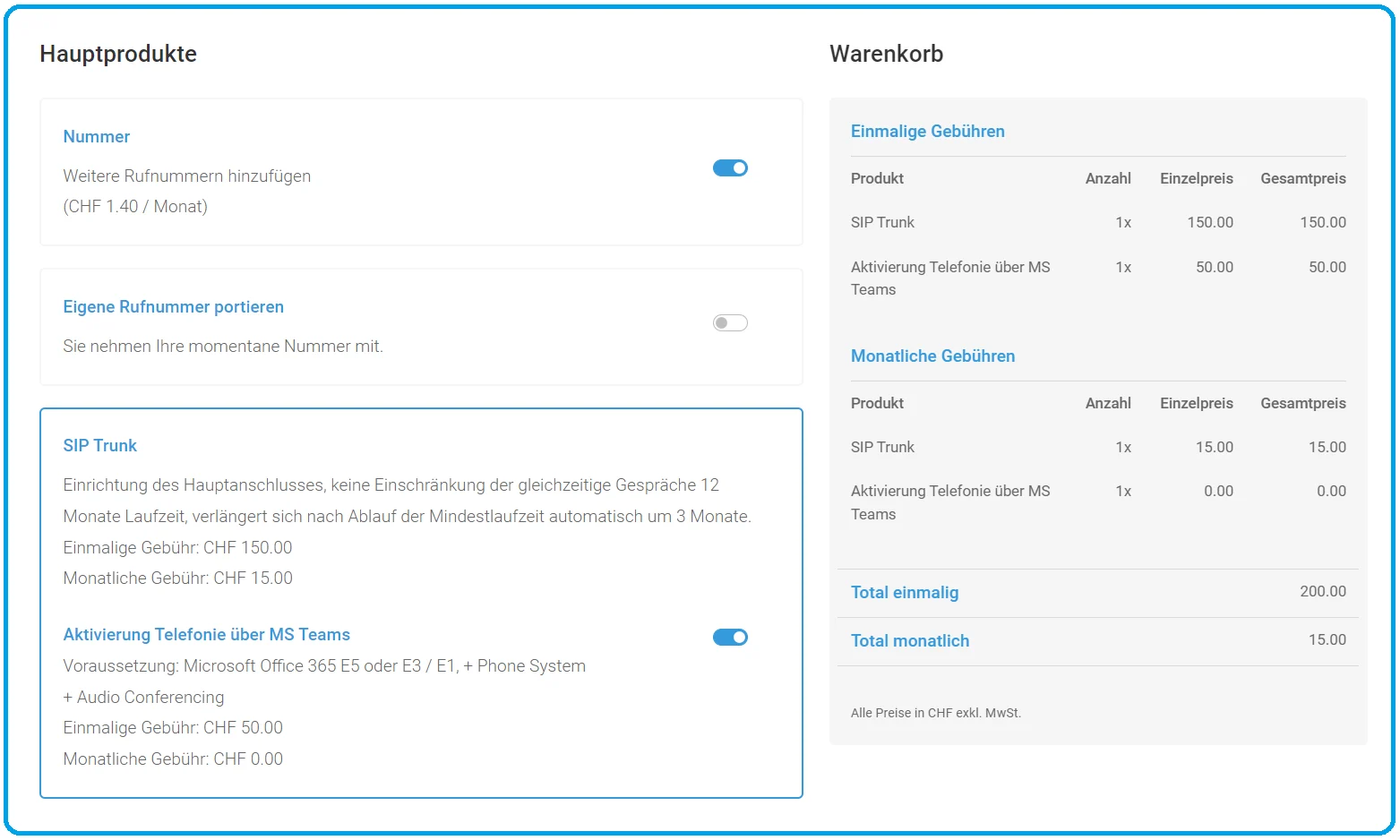
Task: Click the 15.00 Total monatlich amount
Action: [x=1327, y=640]
